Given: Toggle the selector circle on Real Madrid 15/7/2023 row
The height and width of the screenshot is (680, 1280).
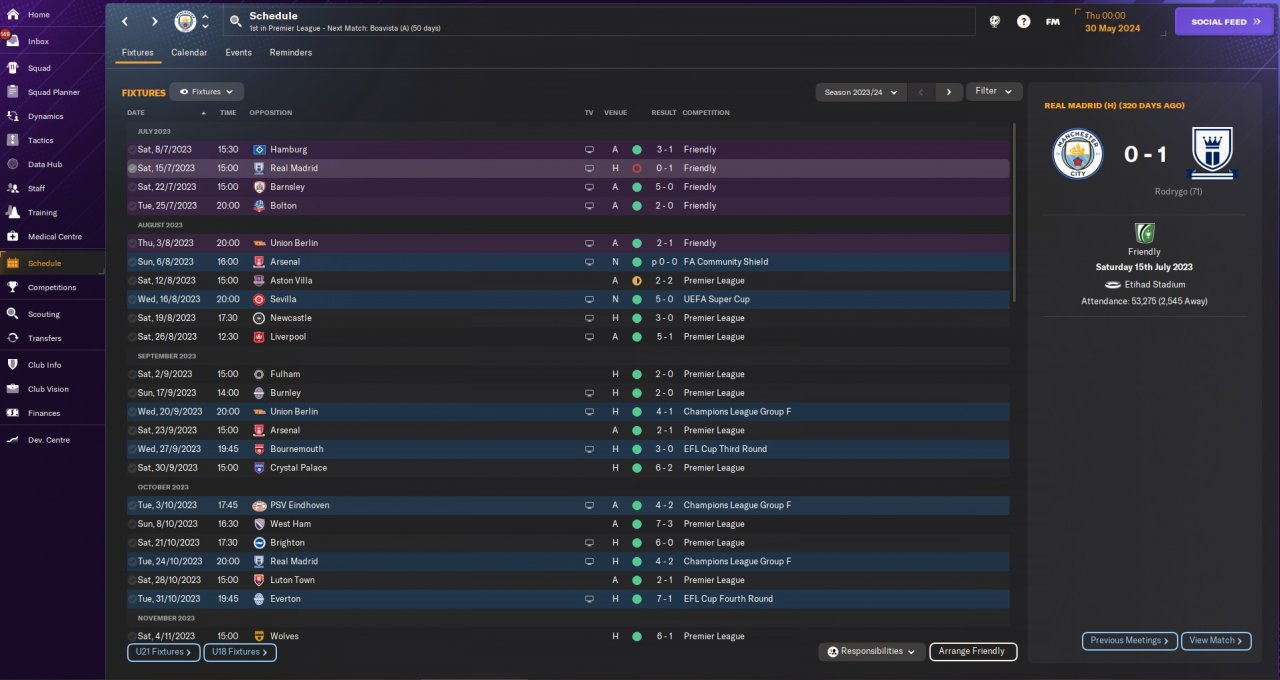Looking at the screenshot, I should (132, 168).
